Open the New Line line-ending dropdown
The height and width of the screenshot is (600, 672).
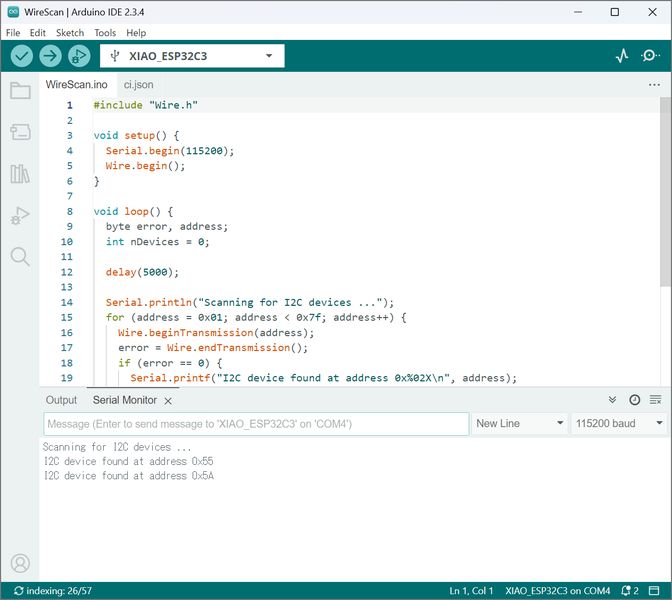[519, 423]
